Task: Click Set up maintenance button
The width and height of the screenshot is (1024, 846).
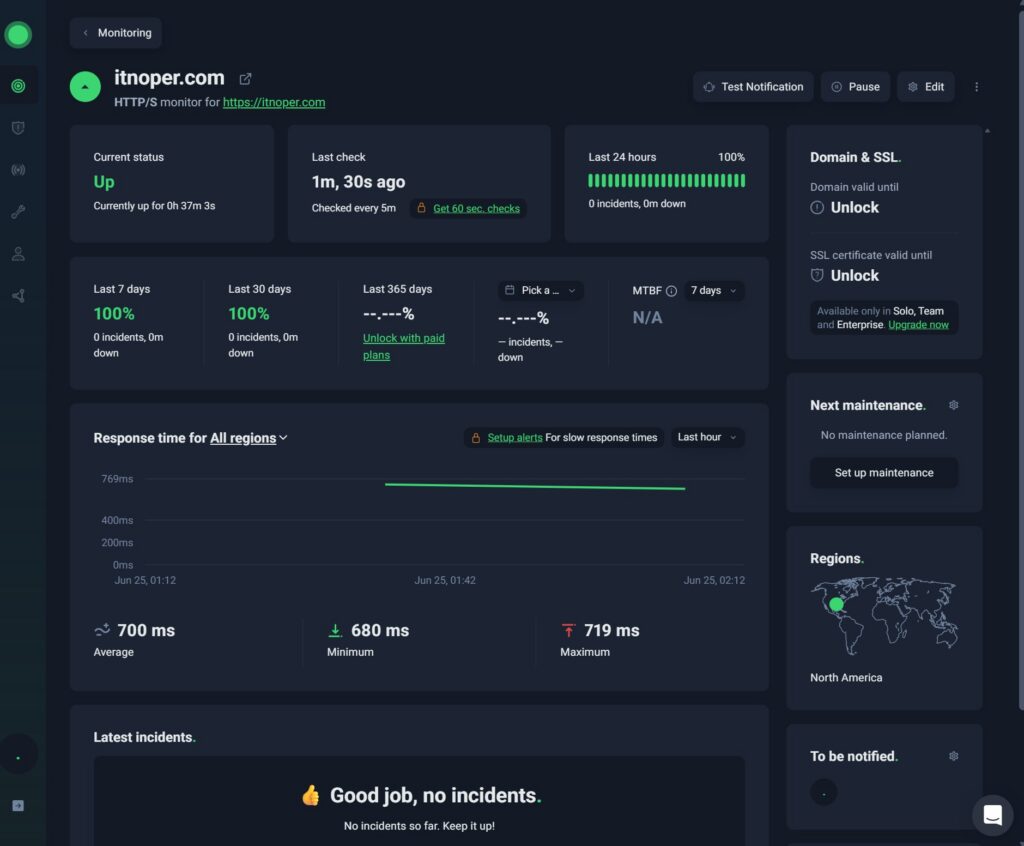Action: pos(884,472)
